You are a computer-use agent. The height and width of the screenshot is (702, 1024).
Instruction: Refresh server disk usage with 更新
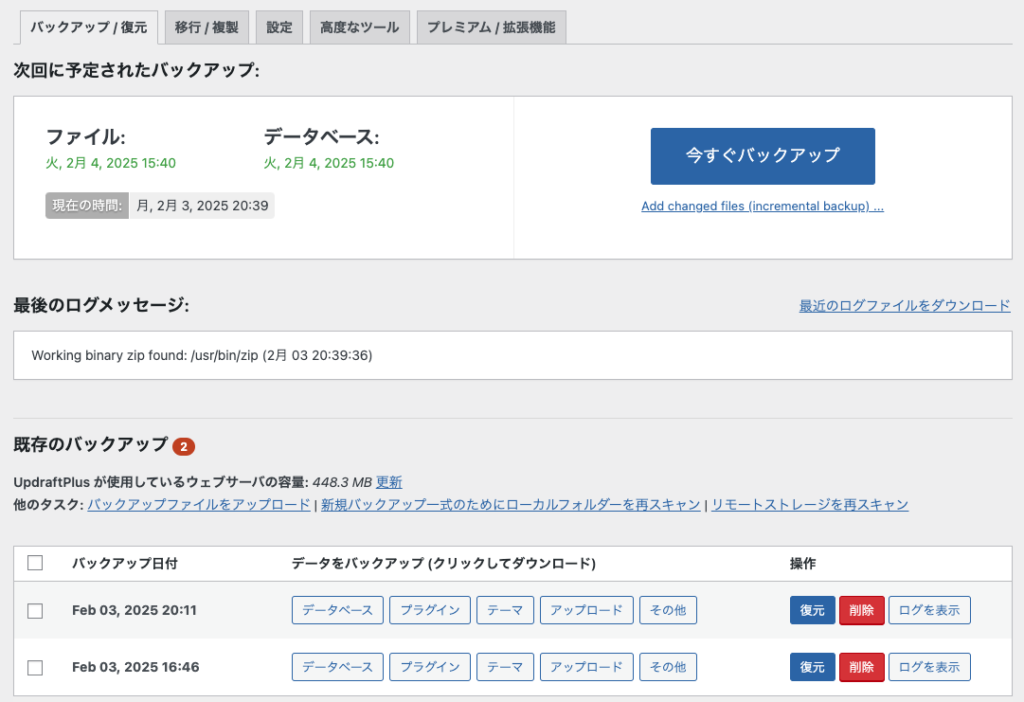pyautogui.click(x=391, y=482)
